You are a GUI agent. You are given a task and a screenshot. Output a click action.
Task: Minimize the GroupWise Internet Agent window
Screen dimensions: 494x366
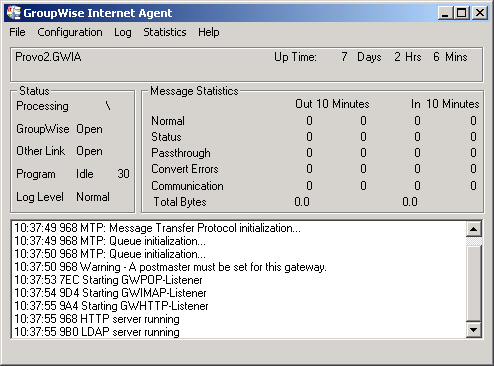445,13
